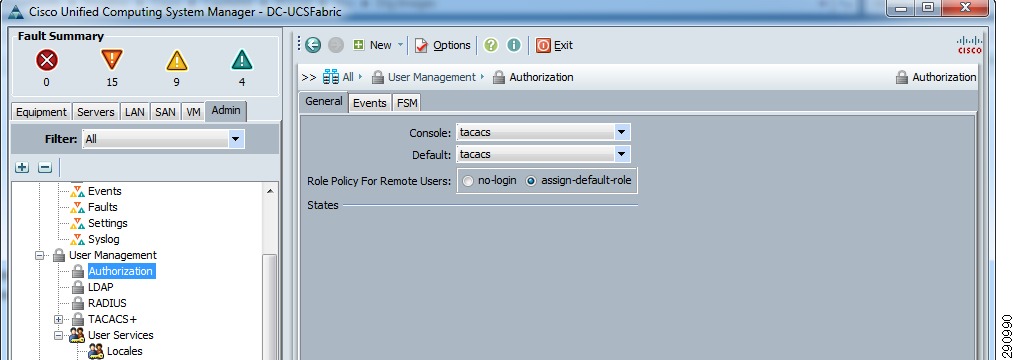This screenshot has width=1013, height=360.
Task: Select the Admin tab
Action: pyautogui.click(x=225, y=111)
